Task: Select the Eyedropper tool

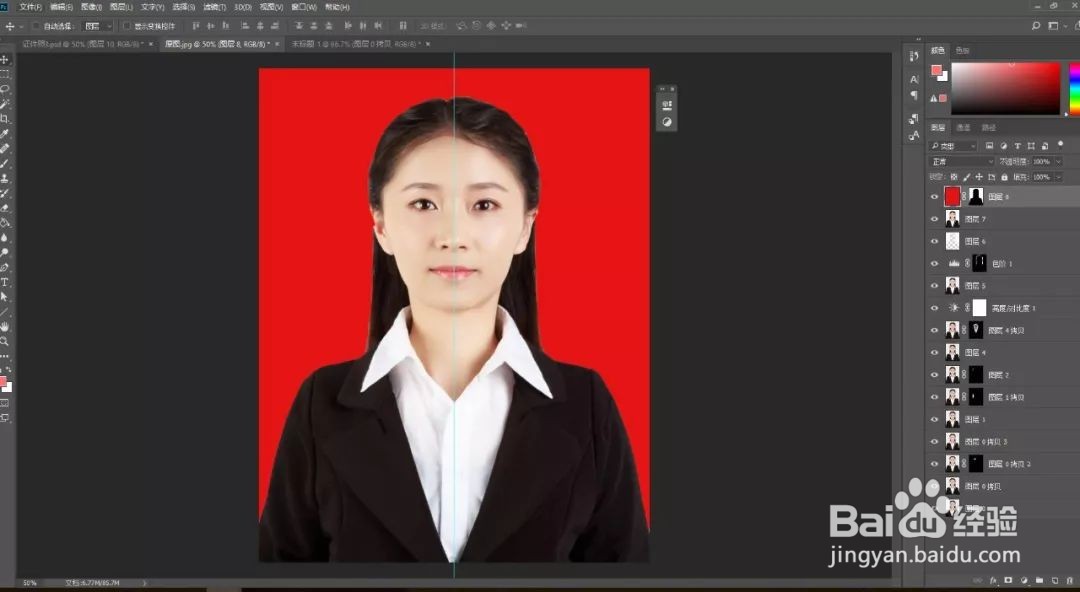Action: (x=5, y=134)
